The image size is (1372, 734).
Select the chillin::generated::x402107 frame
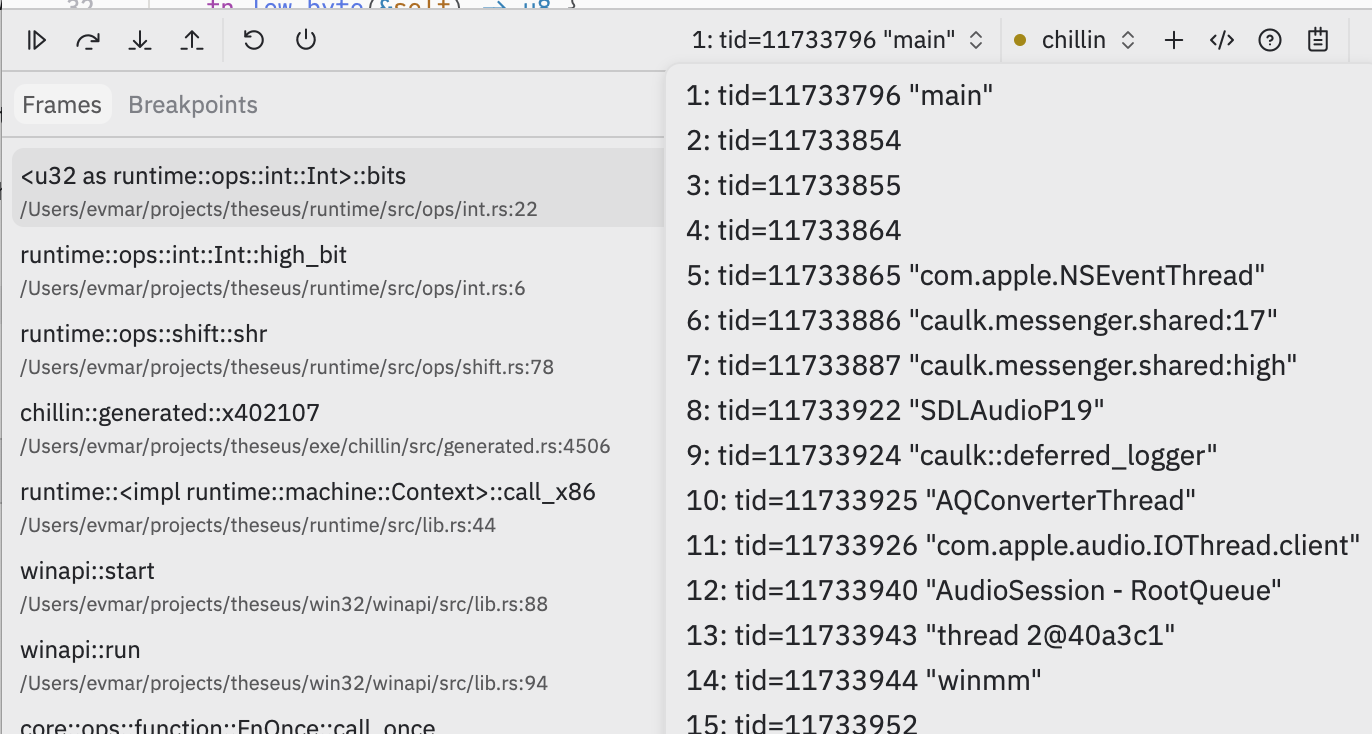pos(338,428)
